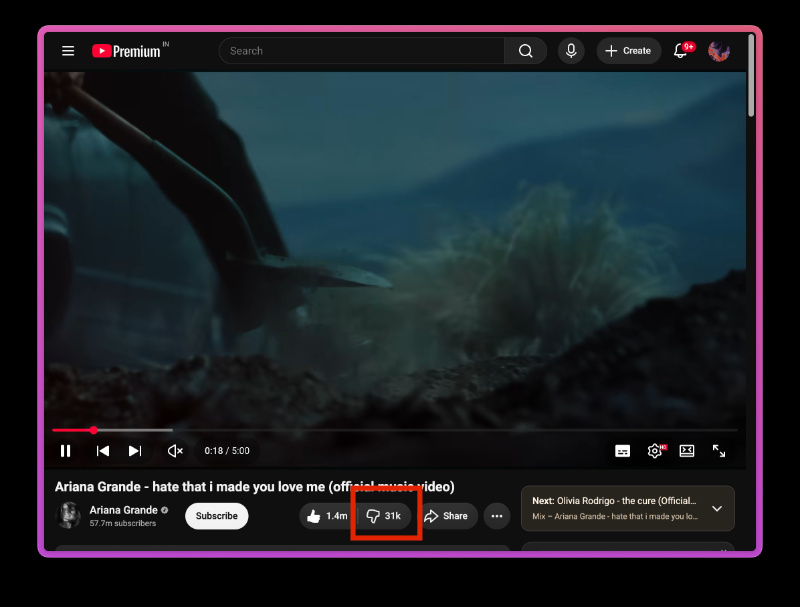Screen dimensions: 800x607
Task: Click the 0:18 / 5:00 time display
Action: pyautogui.click(x=227, y=451)
